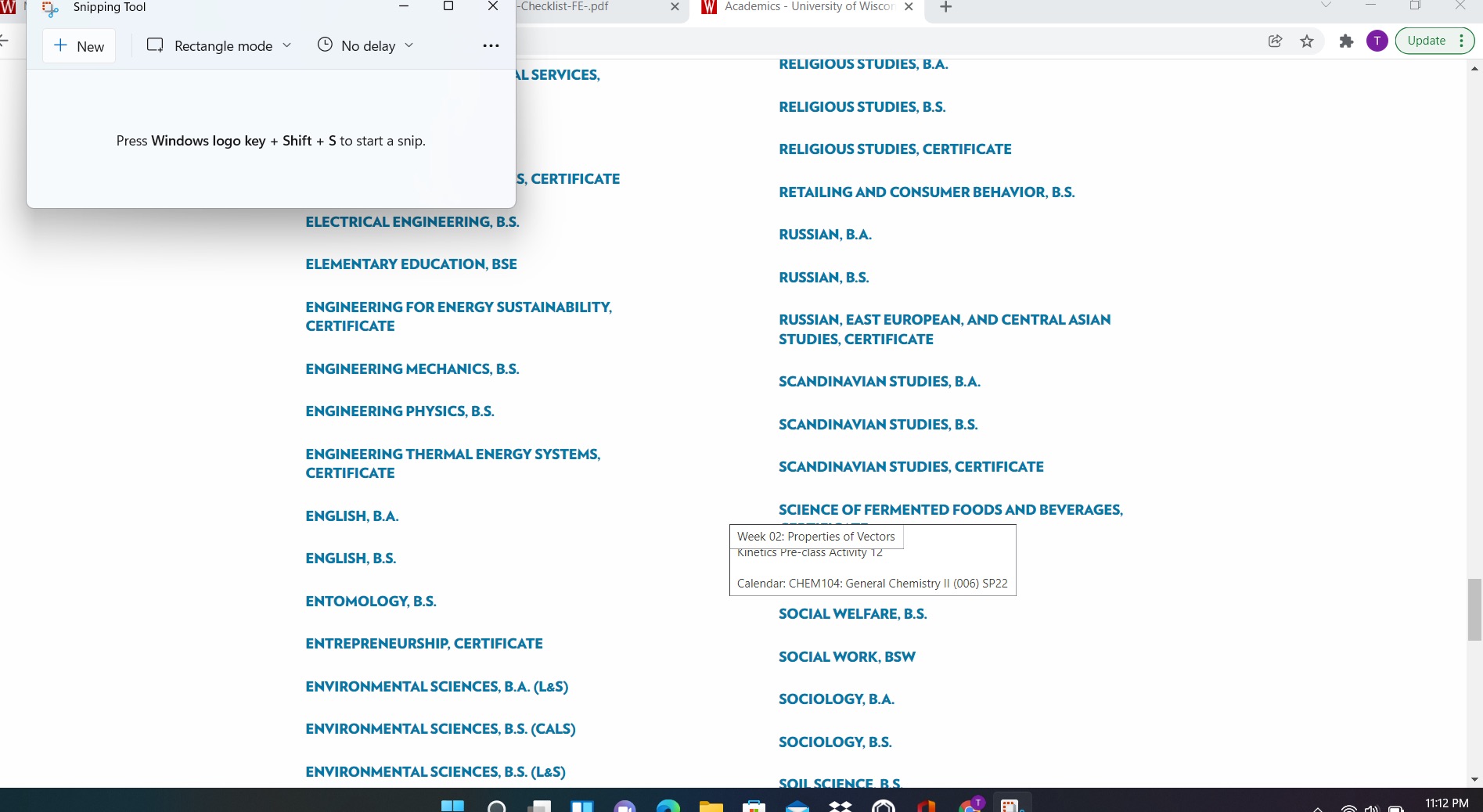The image size is (1483, 812).
Task: Start a new snip with New button
Action: (x=79, y=46)
